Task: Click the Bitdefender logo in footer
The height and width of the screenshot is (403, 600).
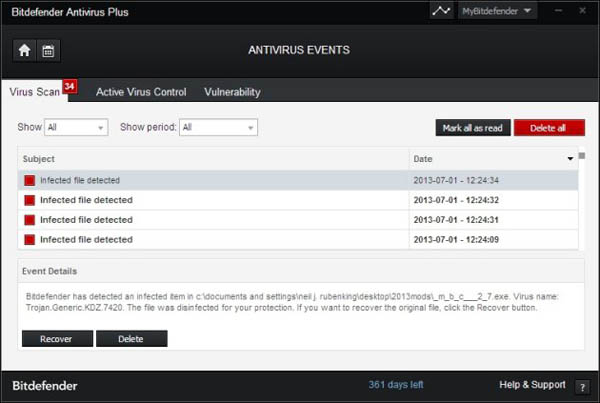Action: click(x=45, y=386)
